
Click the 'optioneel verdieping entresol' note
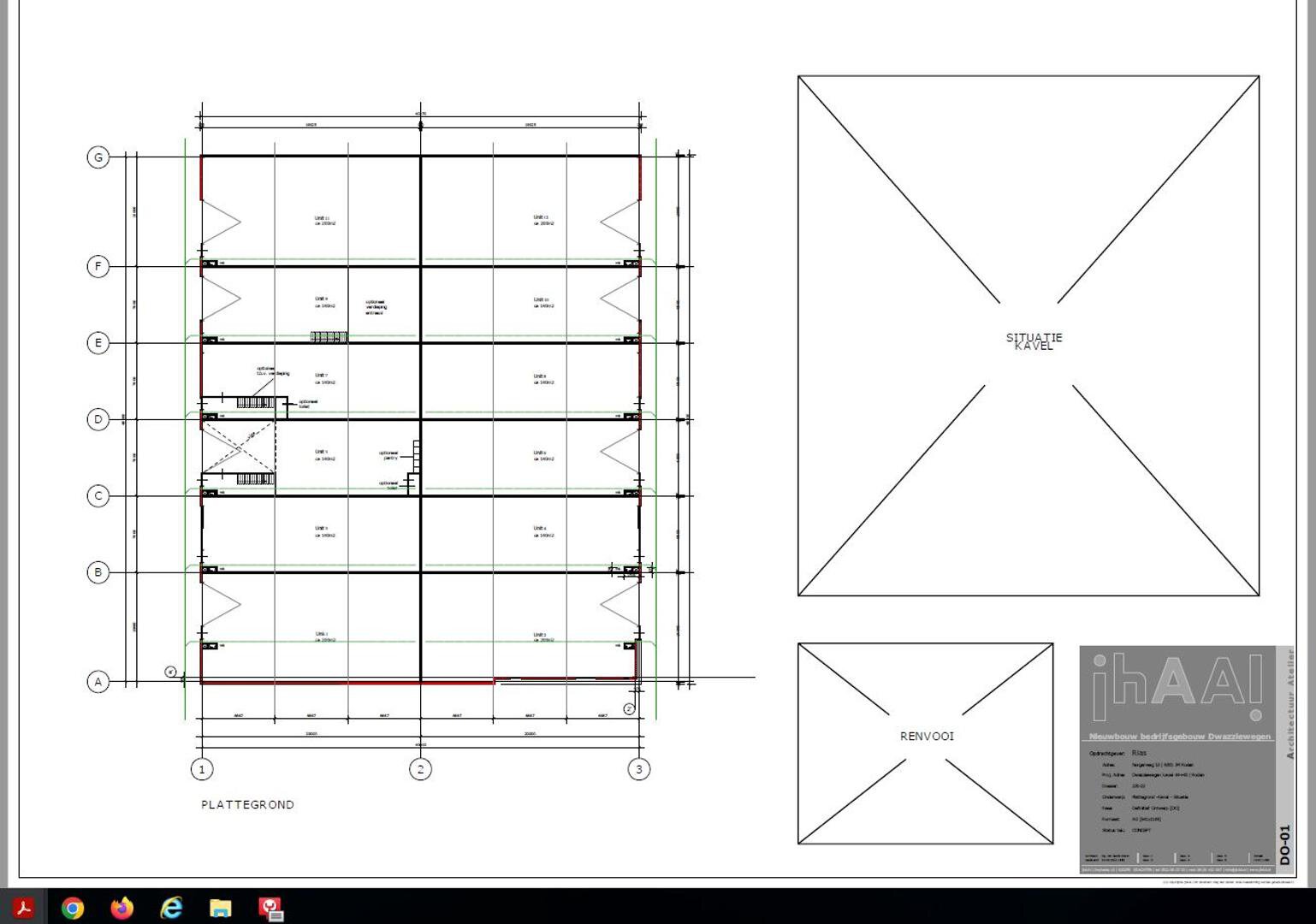pyautogui.click(x=376, y=307)
